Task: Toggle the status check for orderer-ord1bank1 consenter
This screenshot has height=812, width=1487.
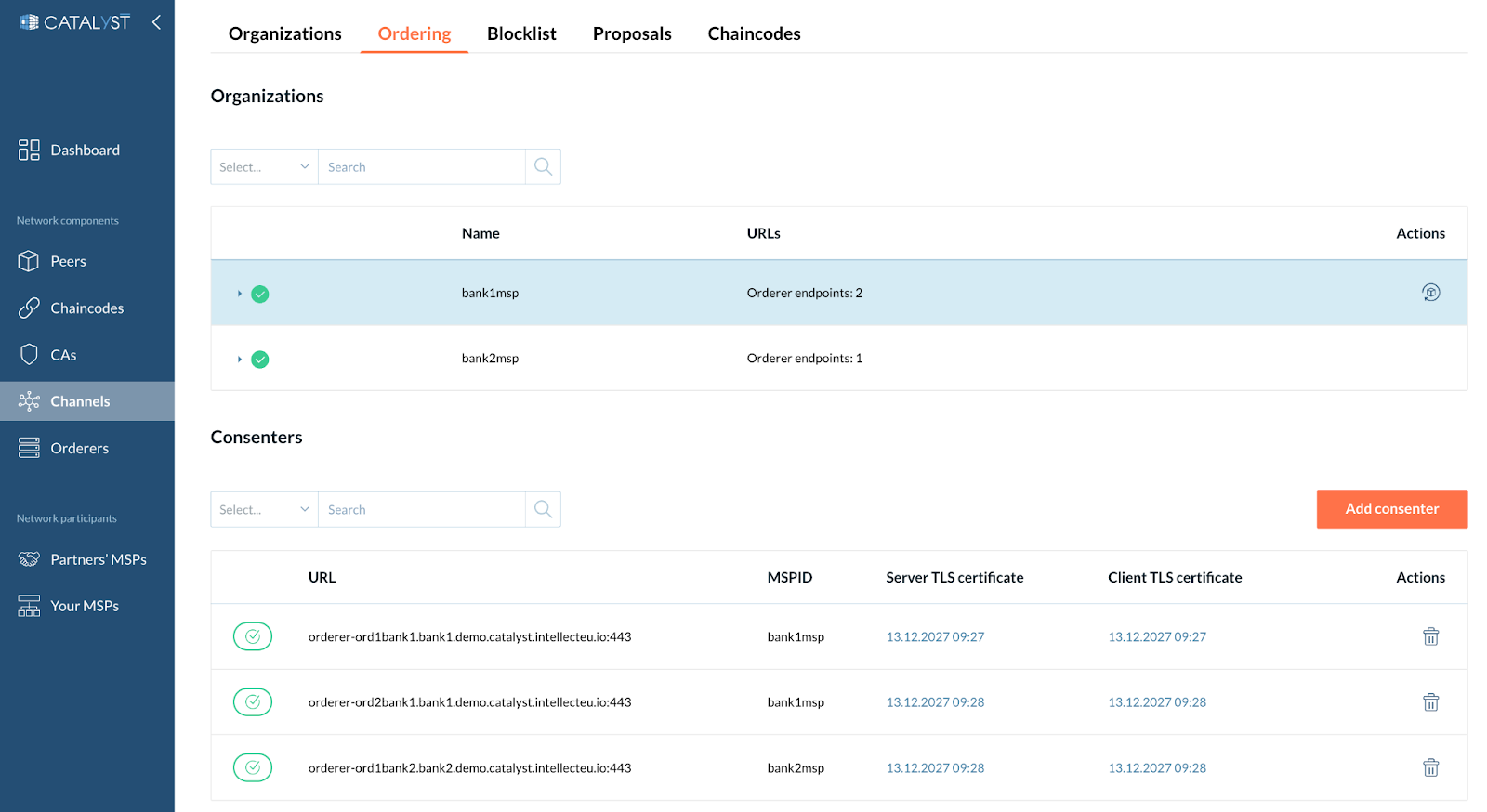Action: (253, 636)
